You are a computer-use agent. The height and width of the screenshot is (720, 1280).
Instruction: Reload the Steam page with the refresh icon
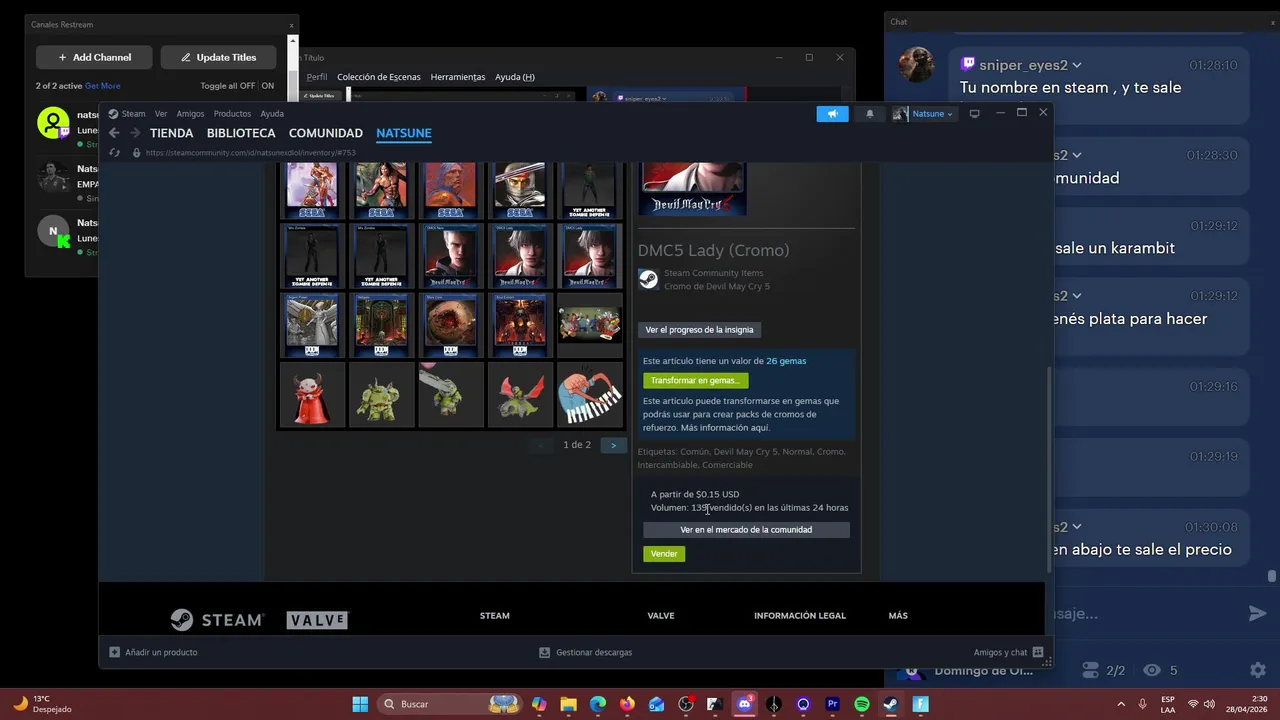114,153
